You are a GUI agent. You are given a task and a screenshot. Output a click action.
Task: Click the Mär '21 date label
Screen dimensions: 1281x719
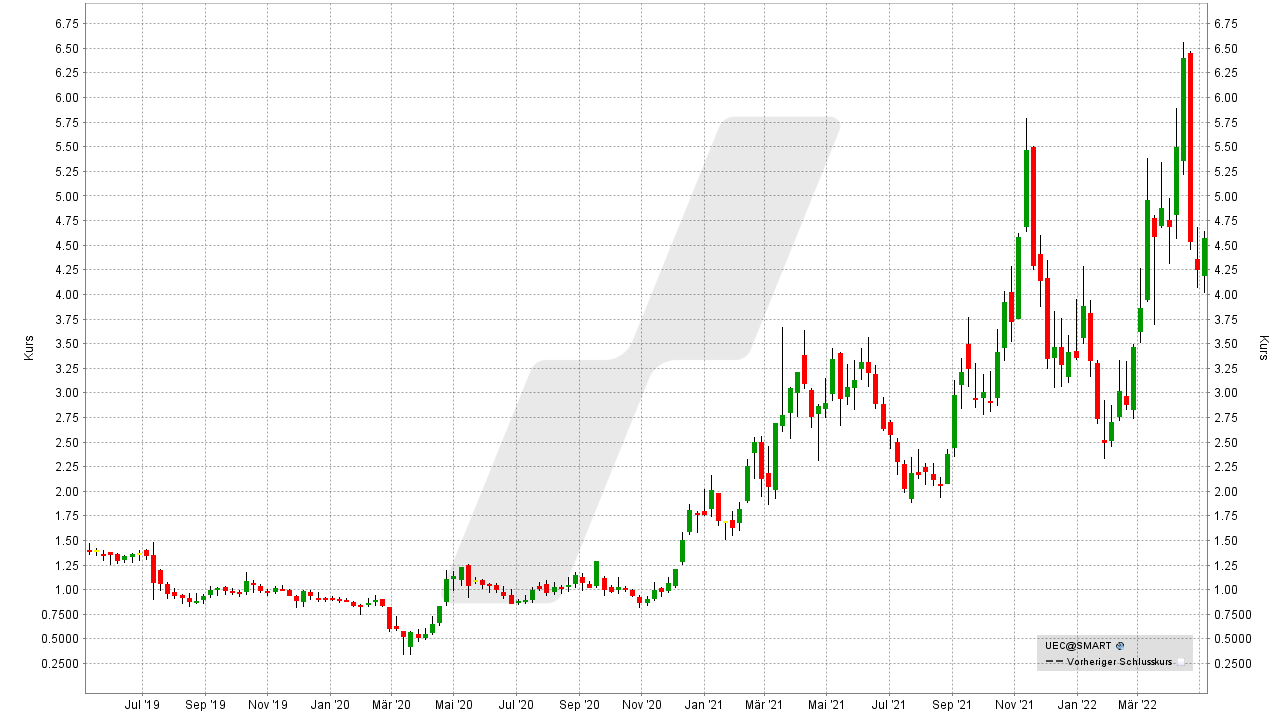(x=763, y=704)
